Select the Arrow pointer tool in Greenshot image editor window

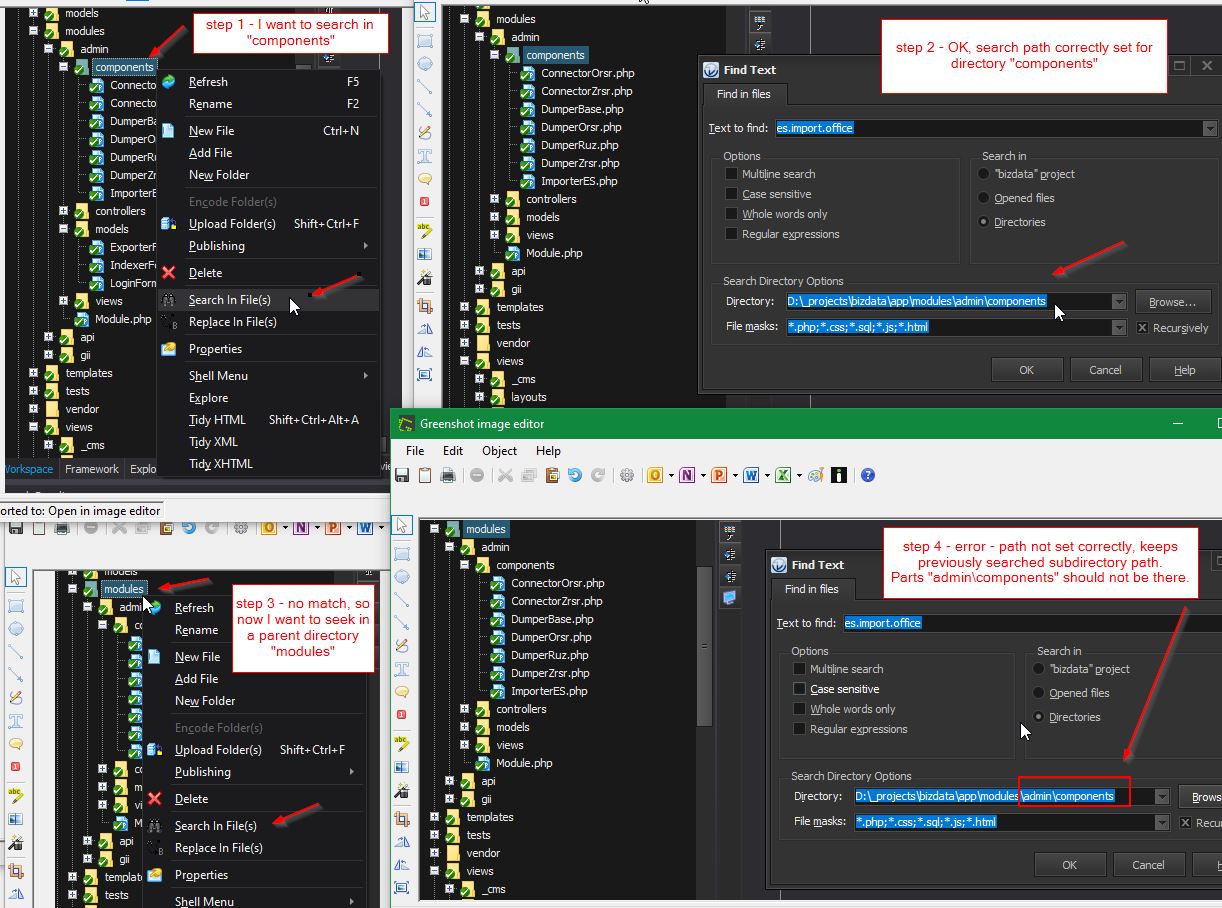(402, 524)
